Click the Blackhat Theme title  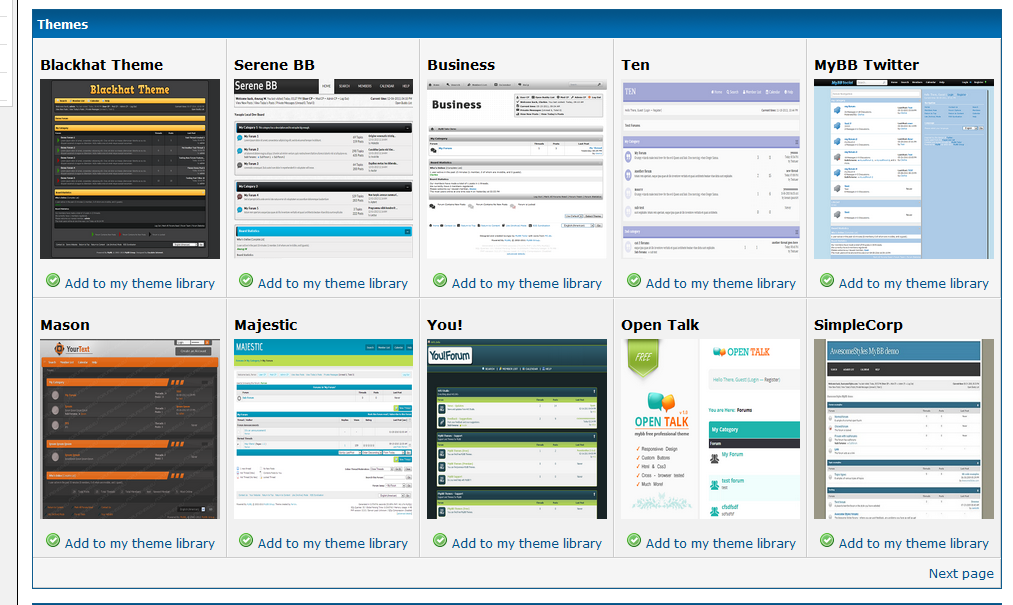click(101, 65)
